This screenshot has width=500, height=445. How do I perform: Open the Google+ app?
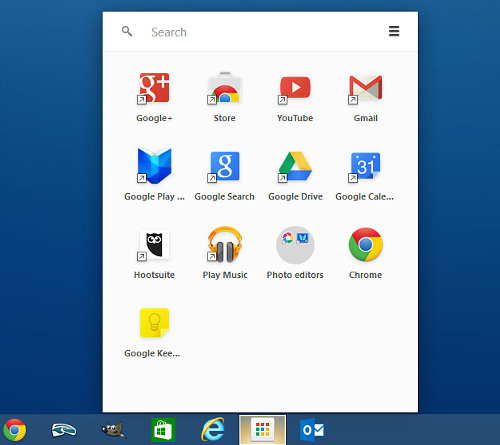click(154, 88)
